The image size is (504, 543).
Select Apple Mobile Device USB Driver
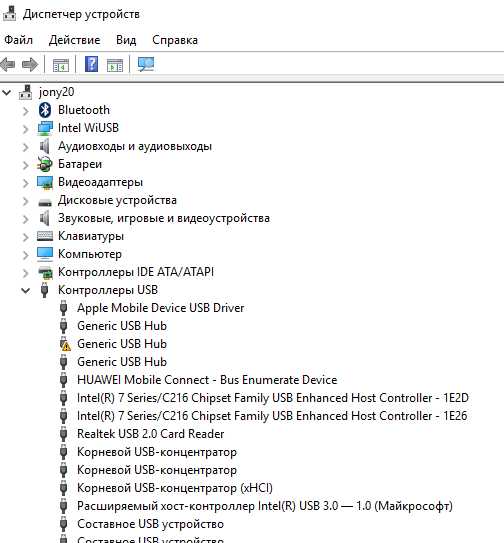(x=160, y=308)
